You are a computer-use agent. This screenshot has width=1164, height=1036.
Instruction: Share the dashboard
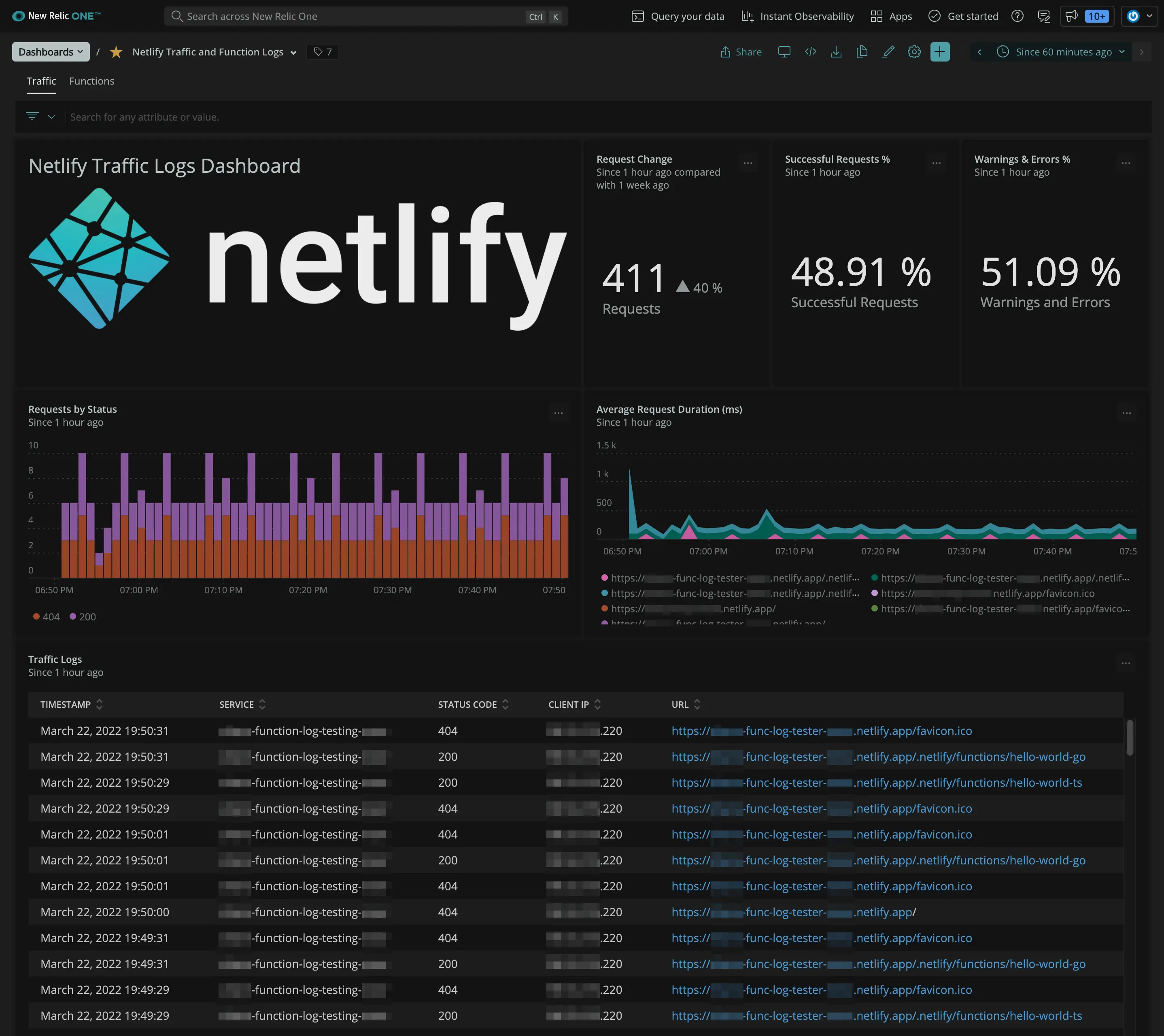[x=741, y=52]
